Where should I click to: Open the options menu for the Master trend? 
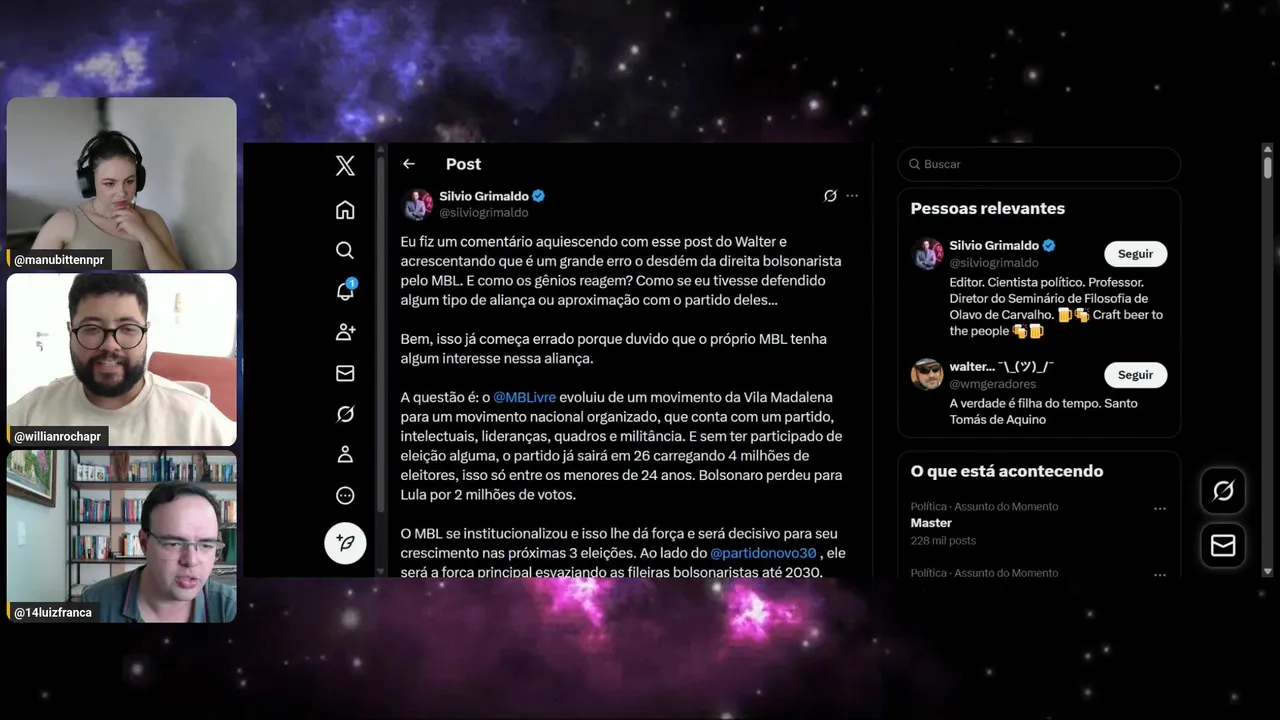click(x=1160, y=508)
